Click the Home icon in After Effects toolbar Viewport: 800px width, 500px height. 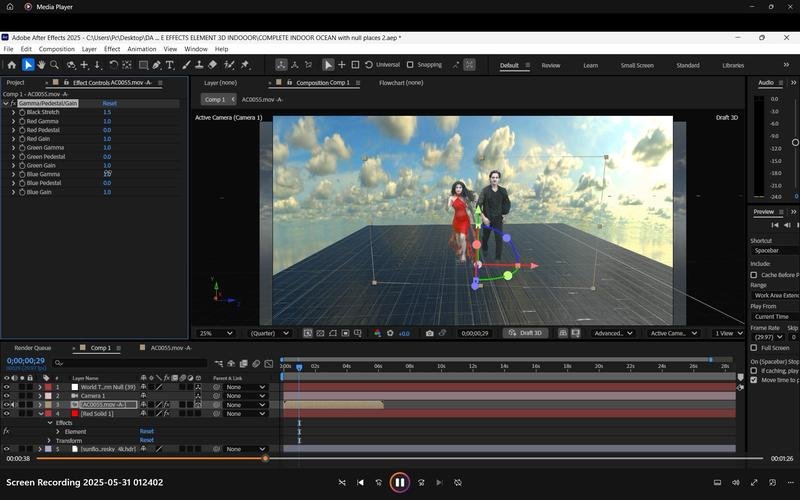pyautogui.click(x=11, y=65)
